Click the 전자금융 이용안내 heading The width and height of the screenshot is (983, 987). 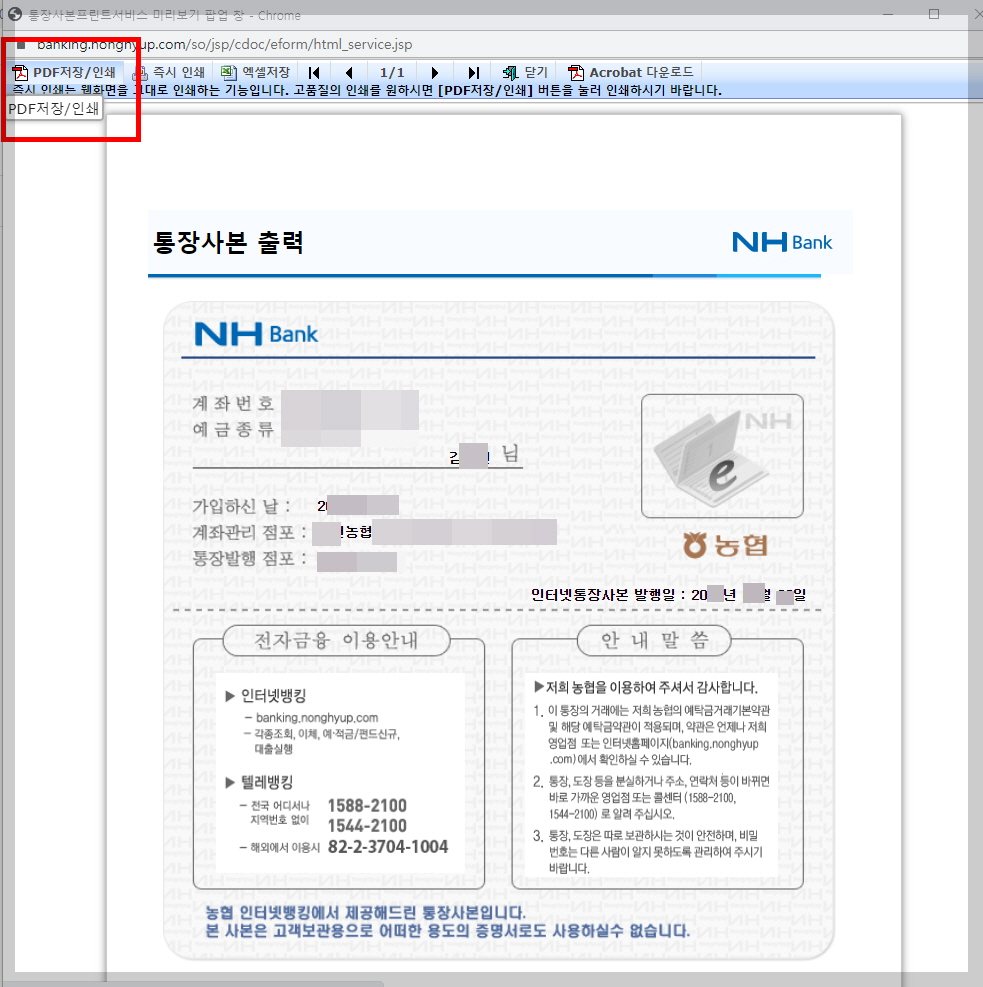(x=336, y=640)
